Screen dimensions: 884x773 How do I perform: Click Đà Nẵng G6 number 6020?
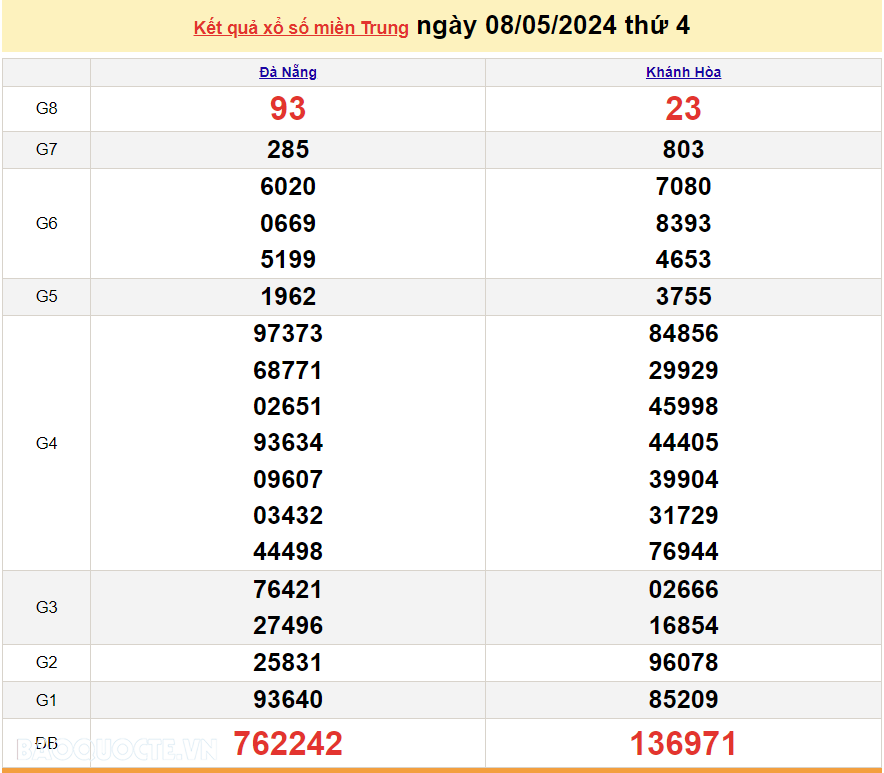coord(288,187)
